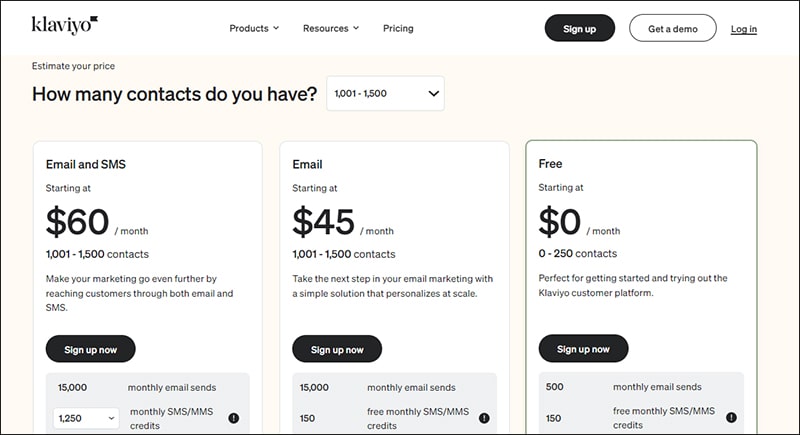Click the chevron next to Resources
The image size is (800, 435).
[356, 28]
